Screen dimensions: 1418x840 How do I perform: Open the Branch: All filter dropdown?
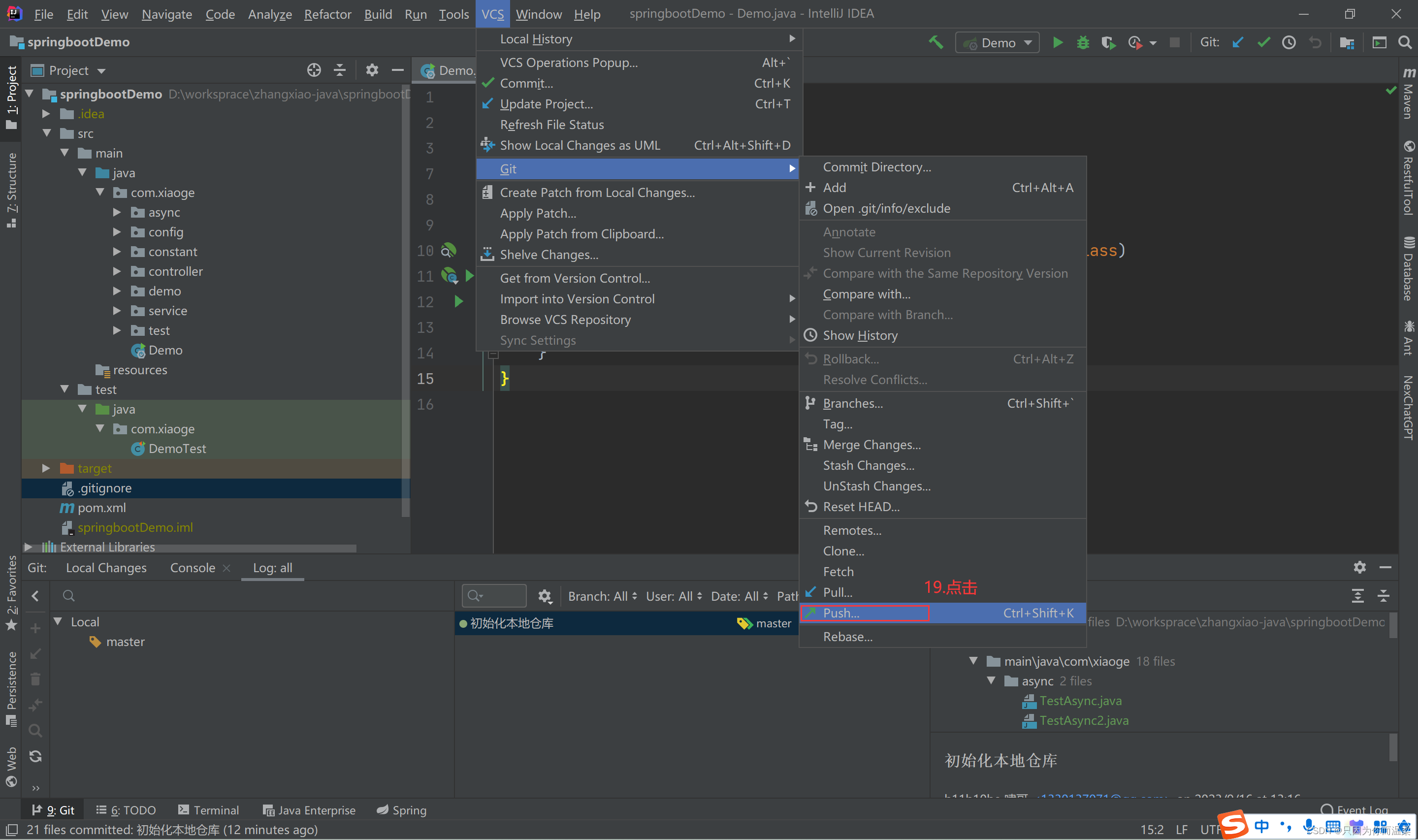click(x=602, y=596)
